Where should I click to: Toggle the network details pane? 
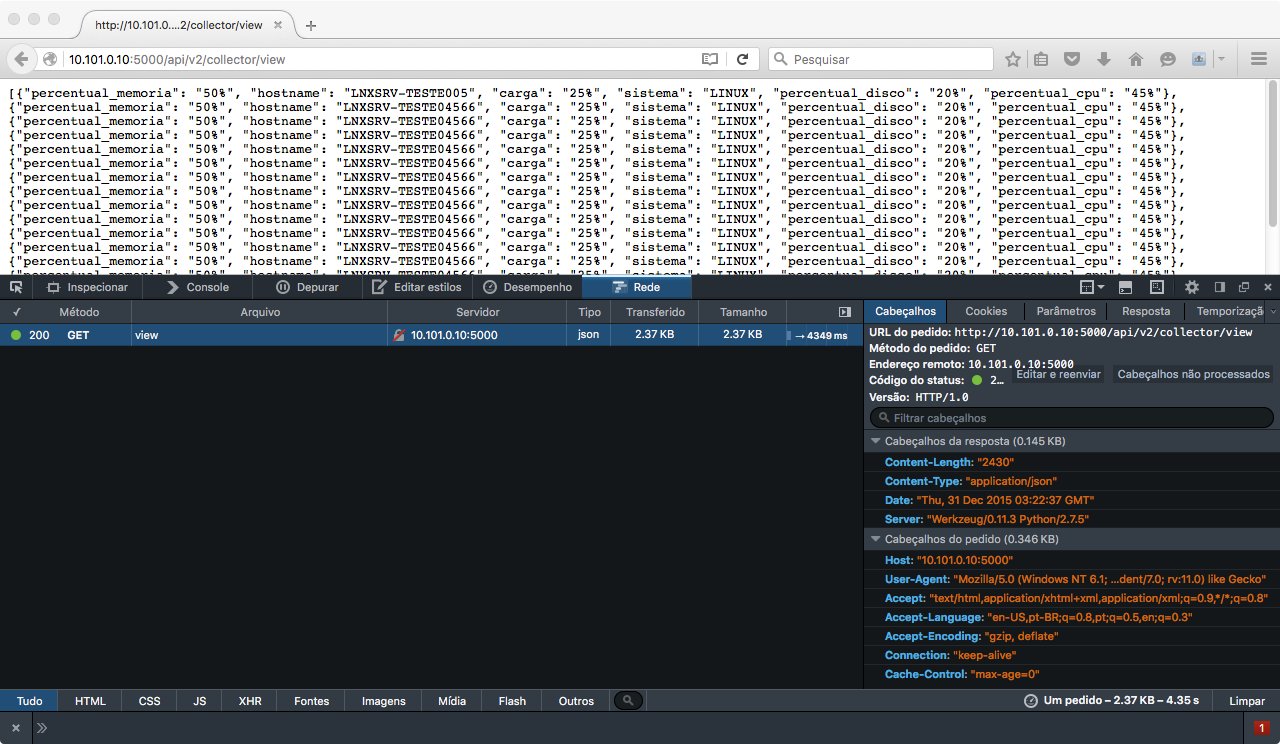(844, 312)
